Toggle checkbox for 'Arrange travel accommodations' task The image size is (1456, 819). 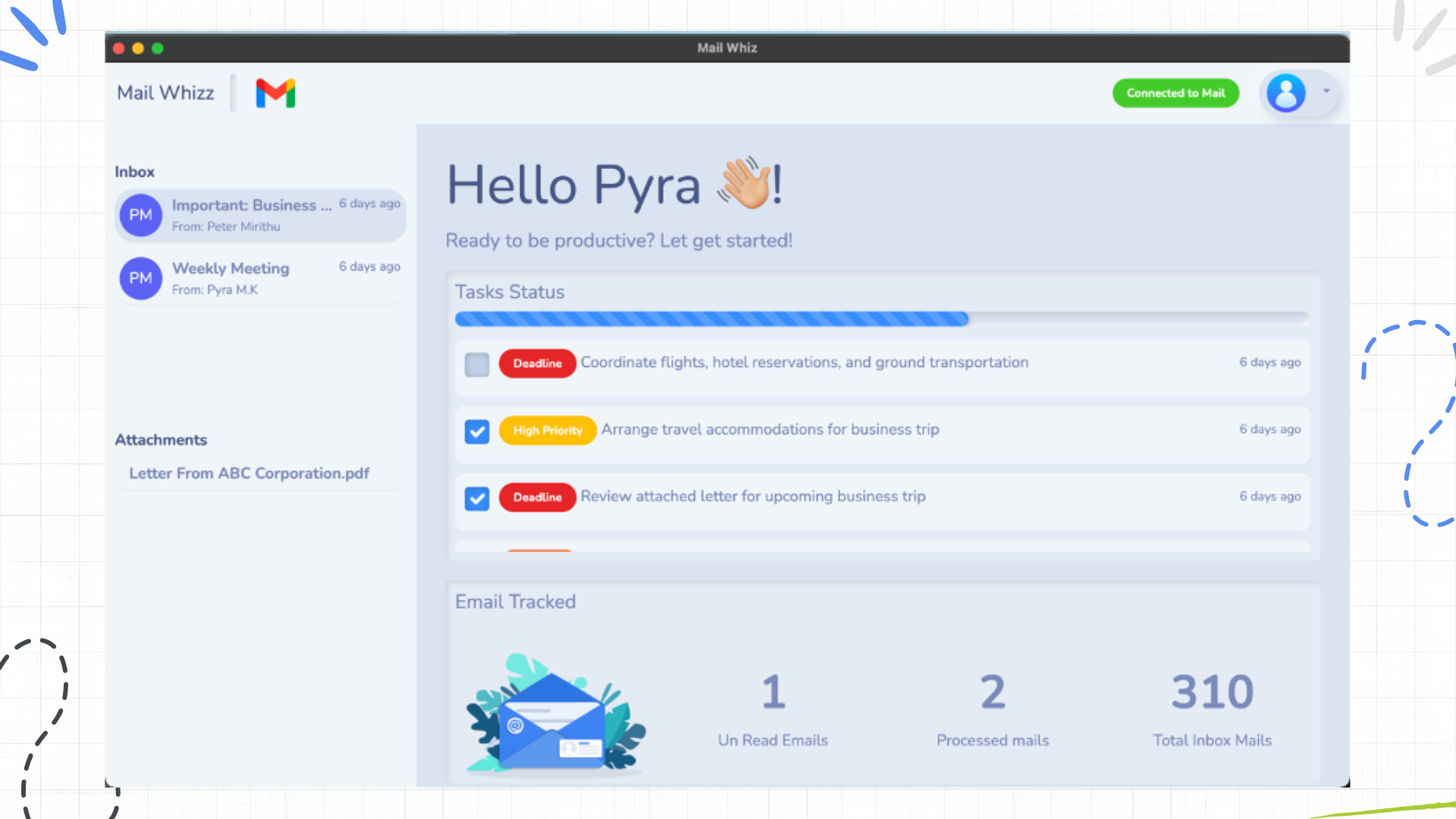pyautogui.click(x=477, y=431)
